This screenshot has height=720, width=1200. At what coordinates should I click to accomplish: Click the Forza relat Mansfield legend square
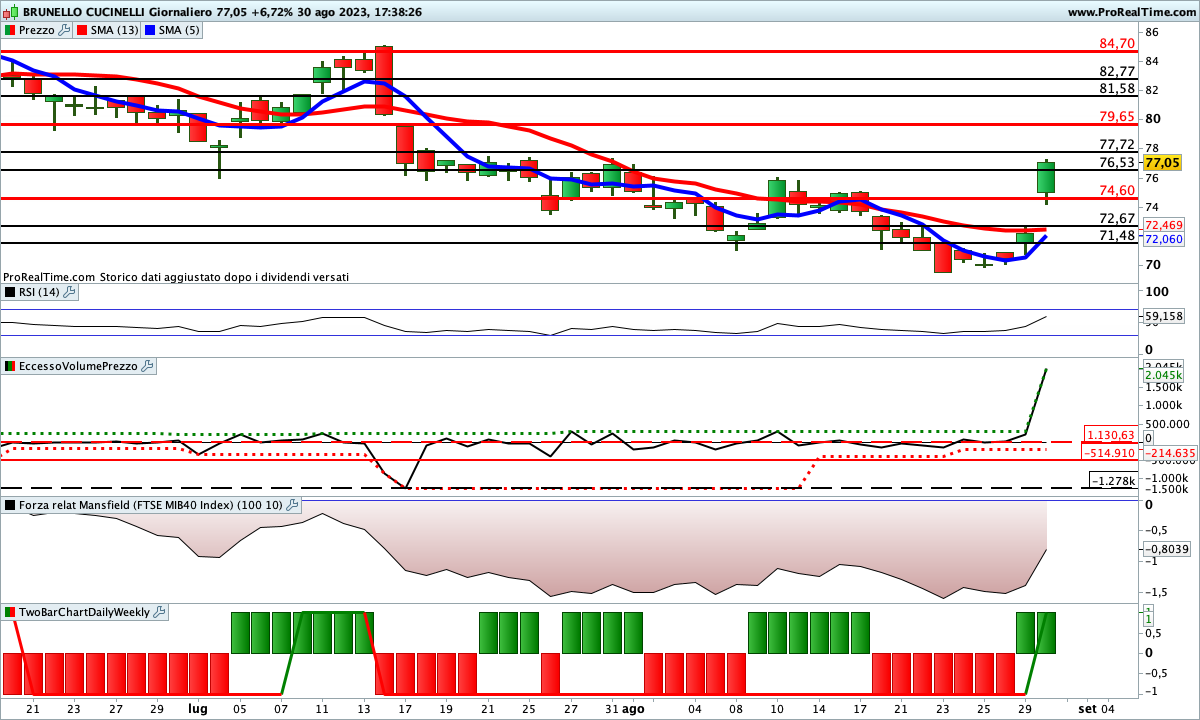(10, 506)
